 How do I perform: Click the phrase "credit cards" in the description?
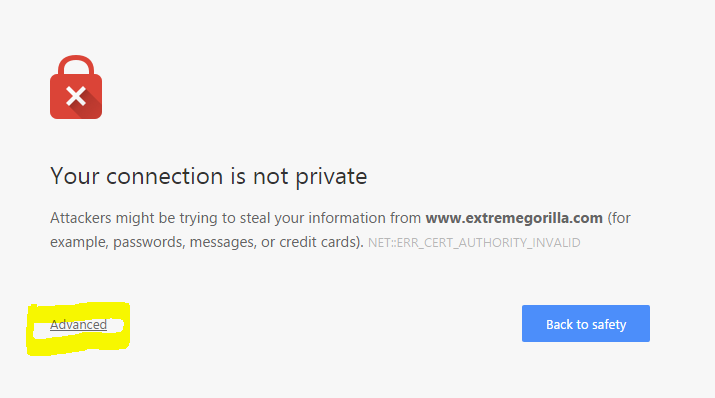click(x=318, y=242)
